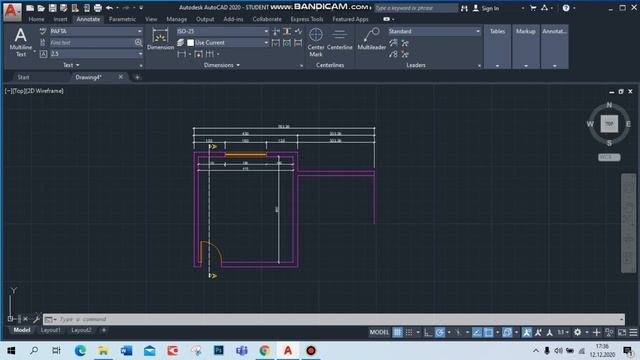Click the Continue dimension icon
This screenshot has height=360, width=640.
click(209, 54)
